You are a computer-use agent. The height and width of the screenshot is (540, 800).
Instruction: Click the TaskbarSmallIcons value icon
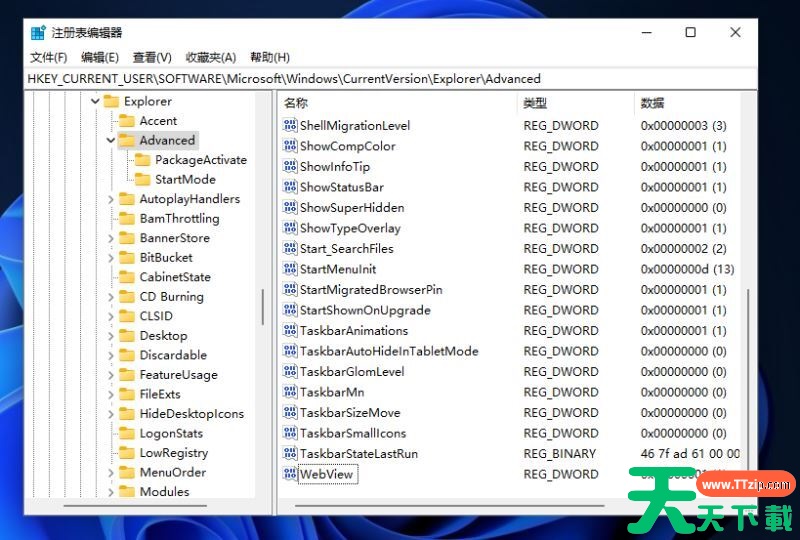coord(290,433)
